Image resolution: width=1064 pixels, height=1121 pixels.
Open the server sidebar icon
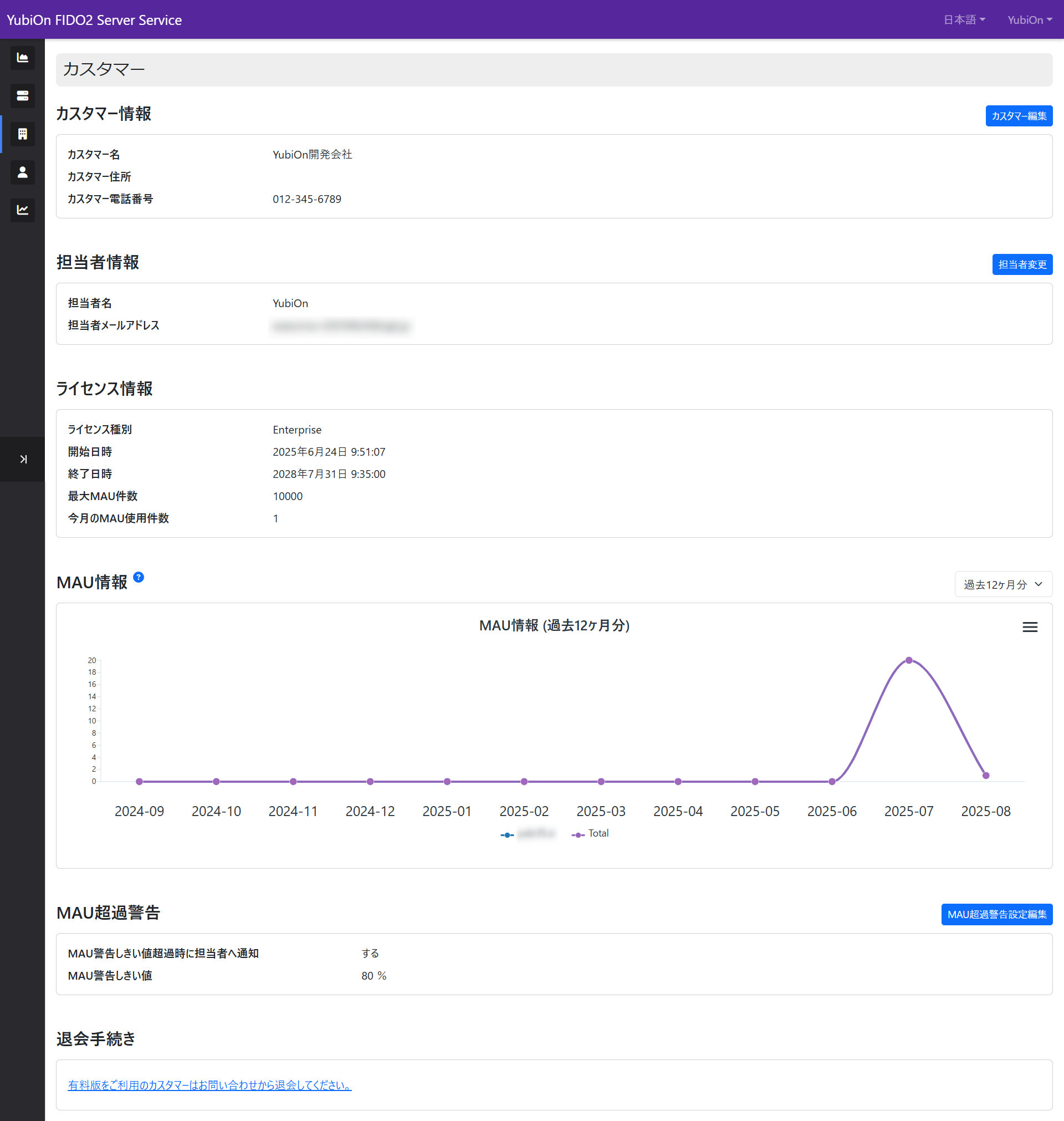pyautogui.click(x=23, y=96)
